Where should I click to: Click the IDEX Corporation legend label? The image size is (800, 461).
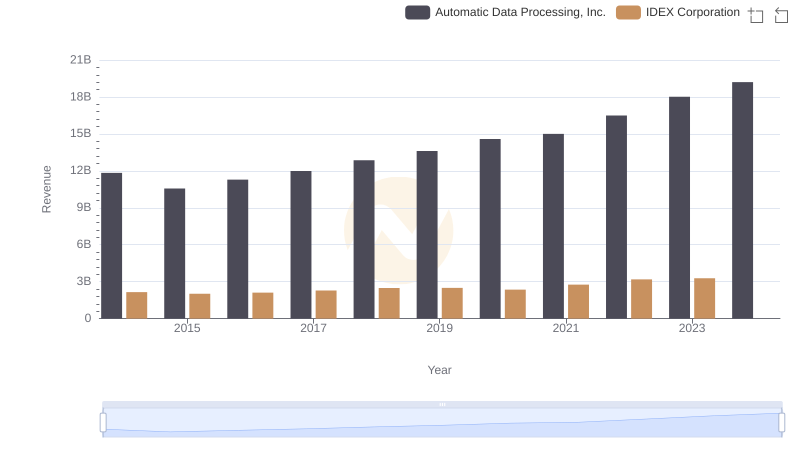click(x=692, y=12)
